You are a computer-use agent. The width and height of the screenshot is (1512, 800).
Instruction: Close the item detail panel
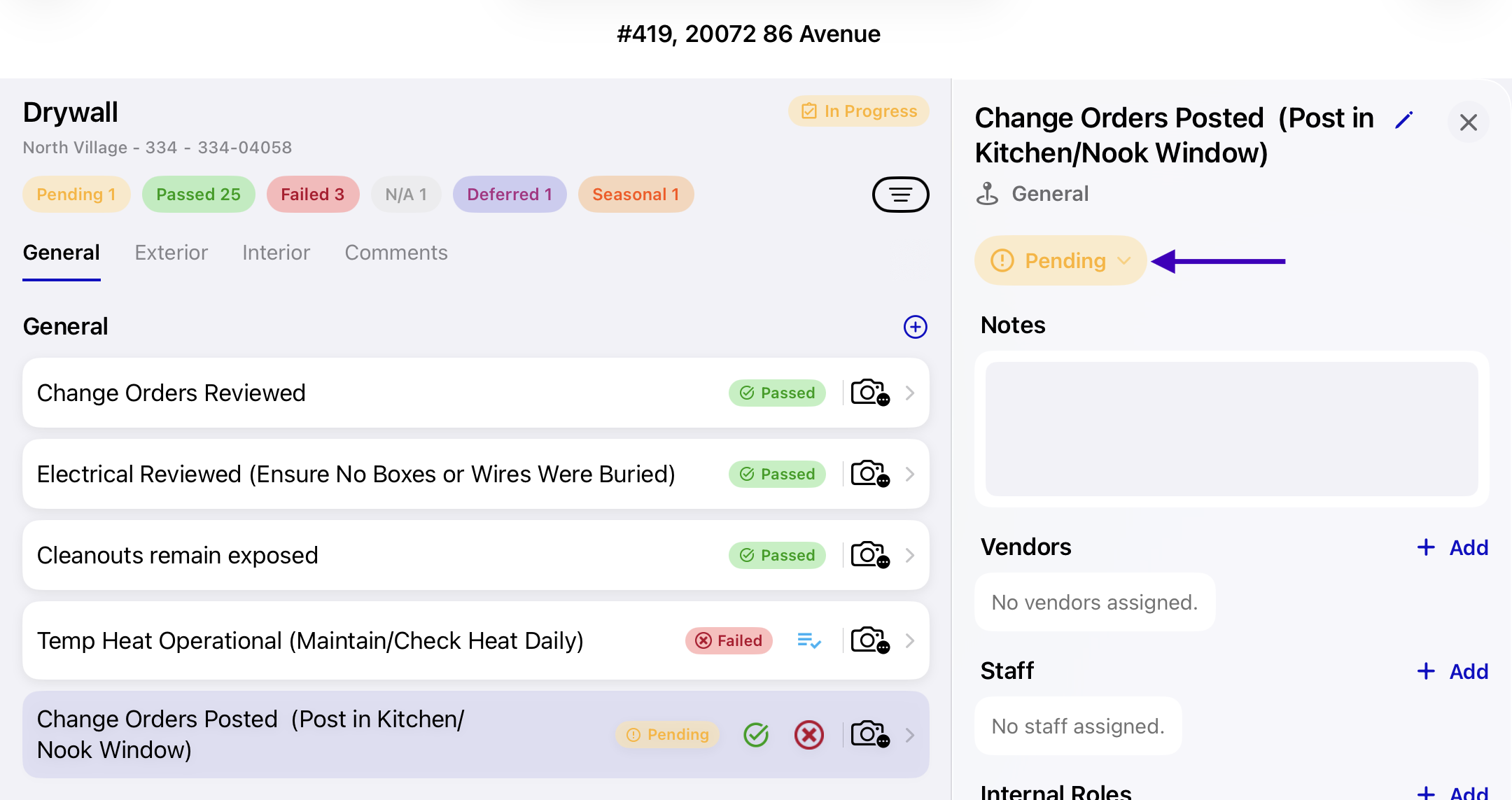(1468, 122)
